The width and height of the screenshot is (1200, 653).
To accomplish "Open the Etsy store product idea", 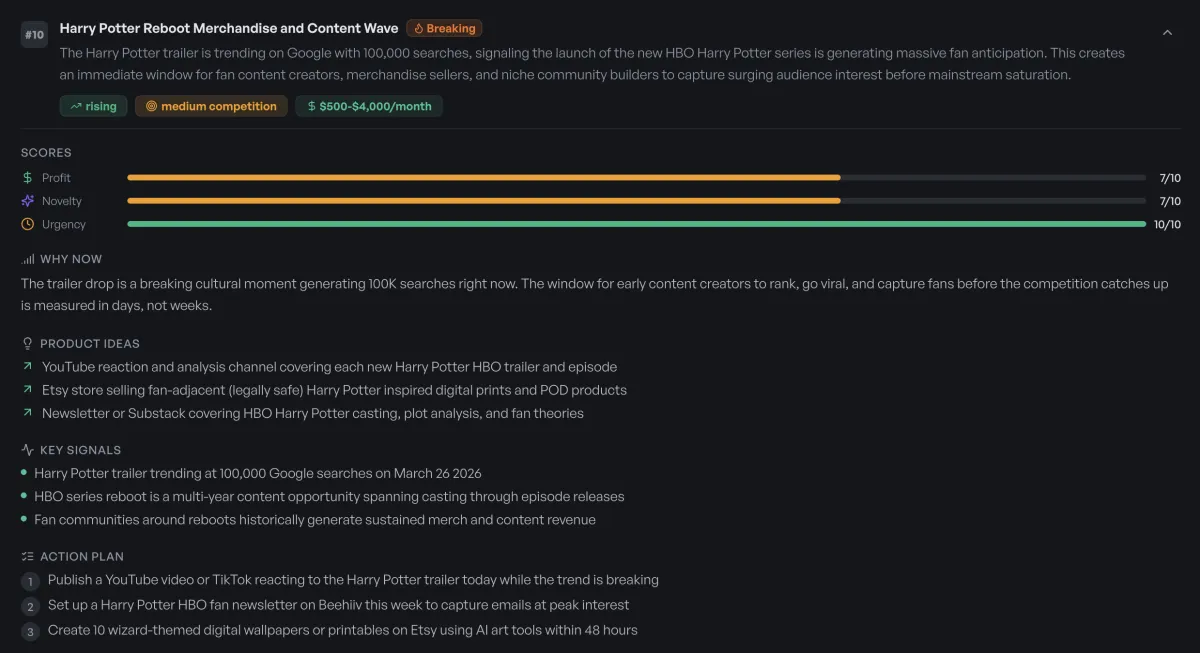I will pyautogui.click(x=334, y=390).
